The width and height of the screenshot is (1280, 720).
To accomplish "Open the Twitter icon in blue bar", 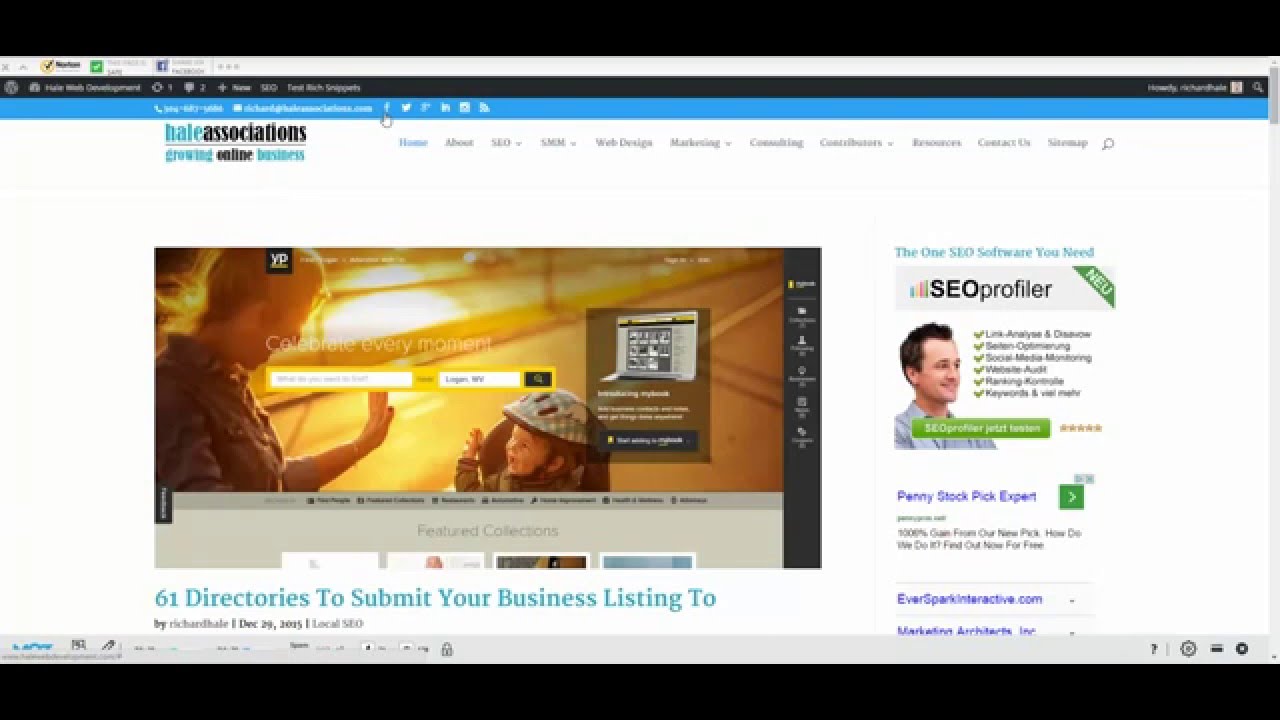I will tap(406, 108).
